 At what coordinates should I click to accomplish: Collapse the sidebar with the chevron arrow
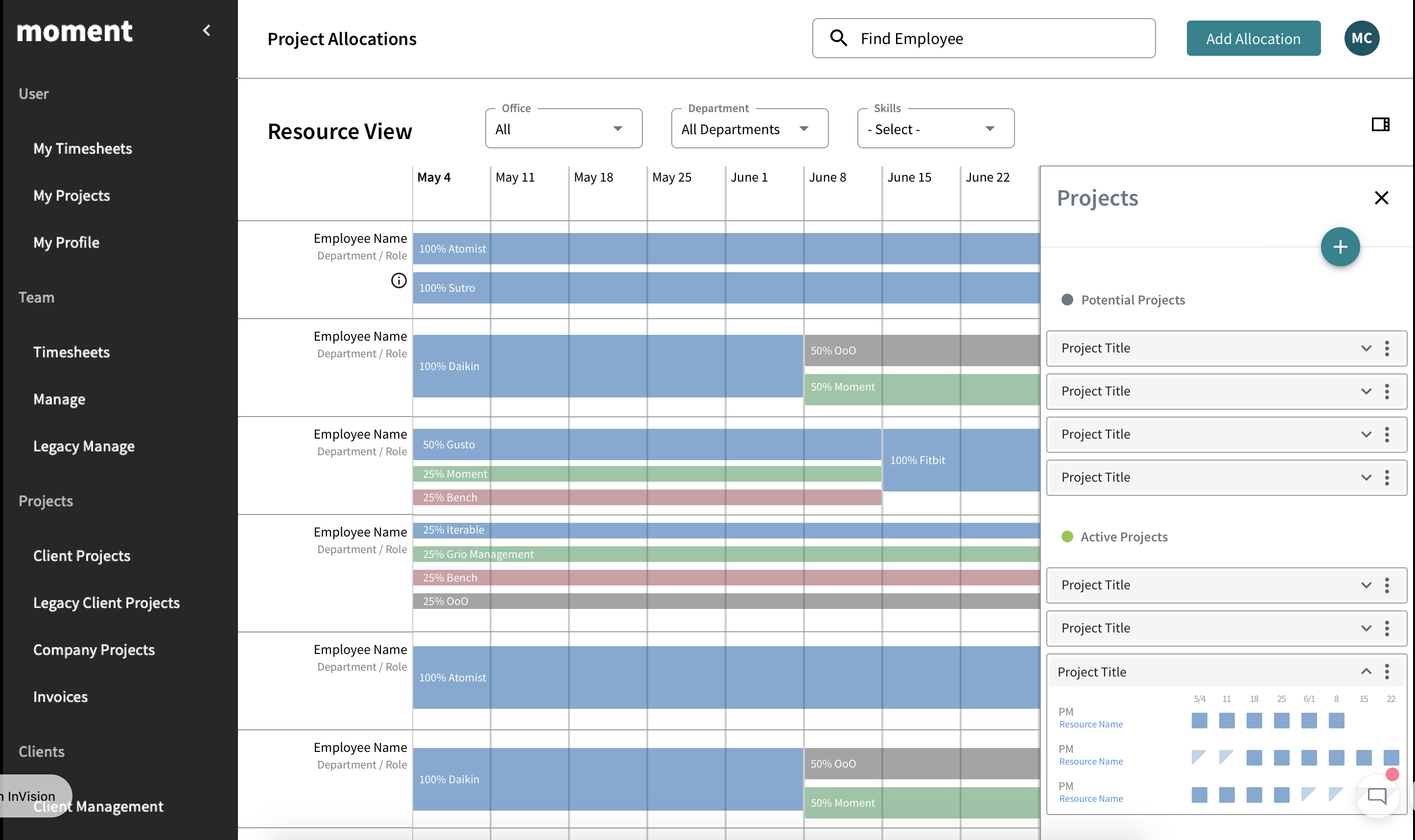(x=207, y=30)
